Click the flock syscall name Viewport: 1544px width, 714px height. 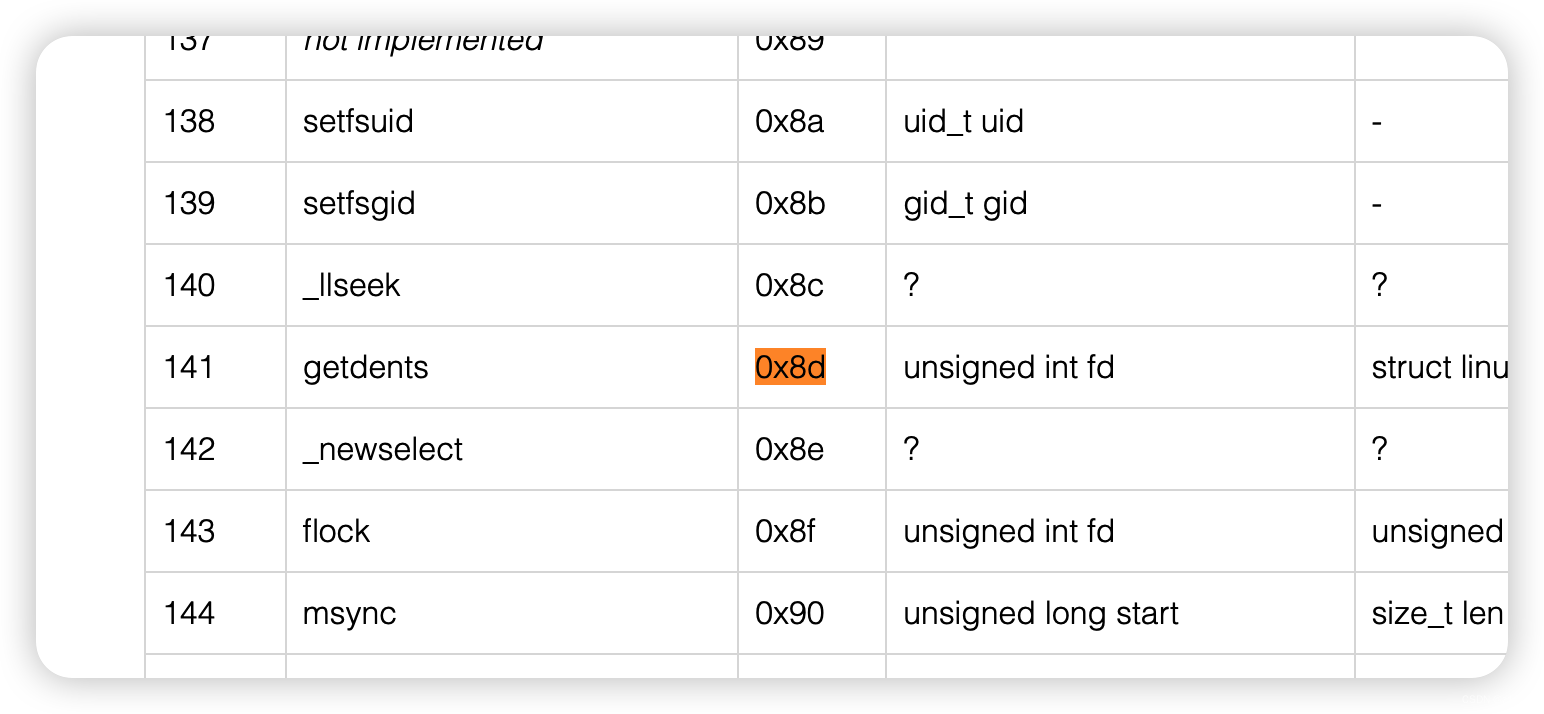[336, 531]
